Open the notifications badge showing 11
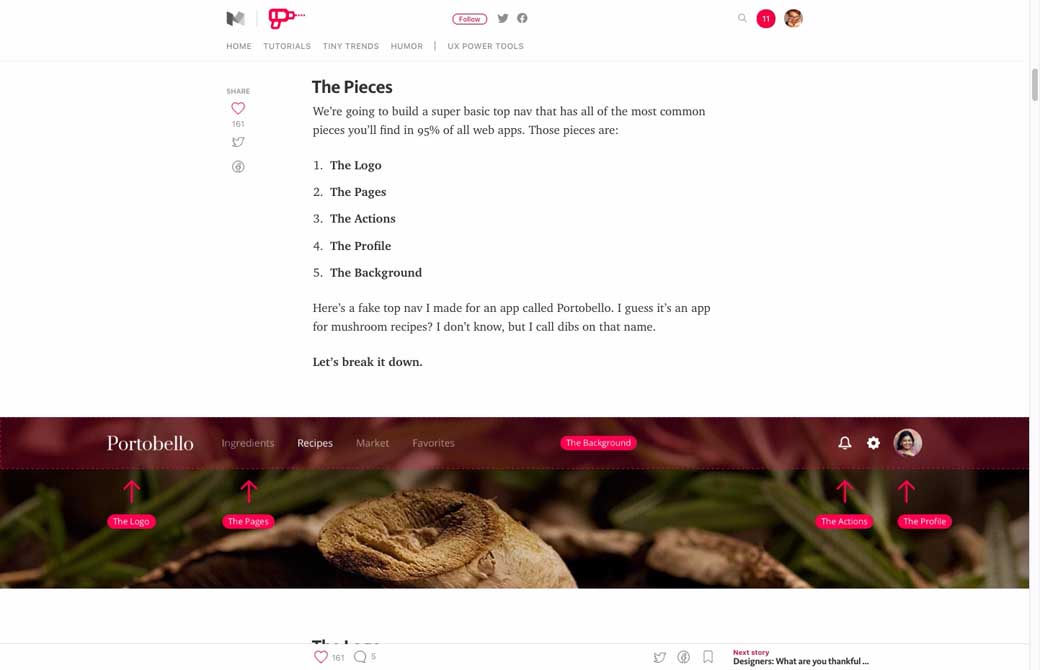 tap(765, 19)
